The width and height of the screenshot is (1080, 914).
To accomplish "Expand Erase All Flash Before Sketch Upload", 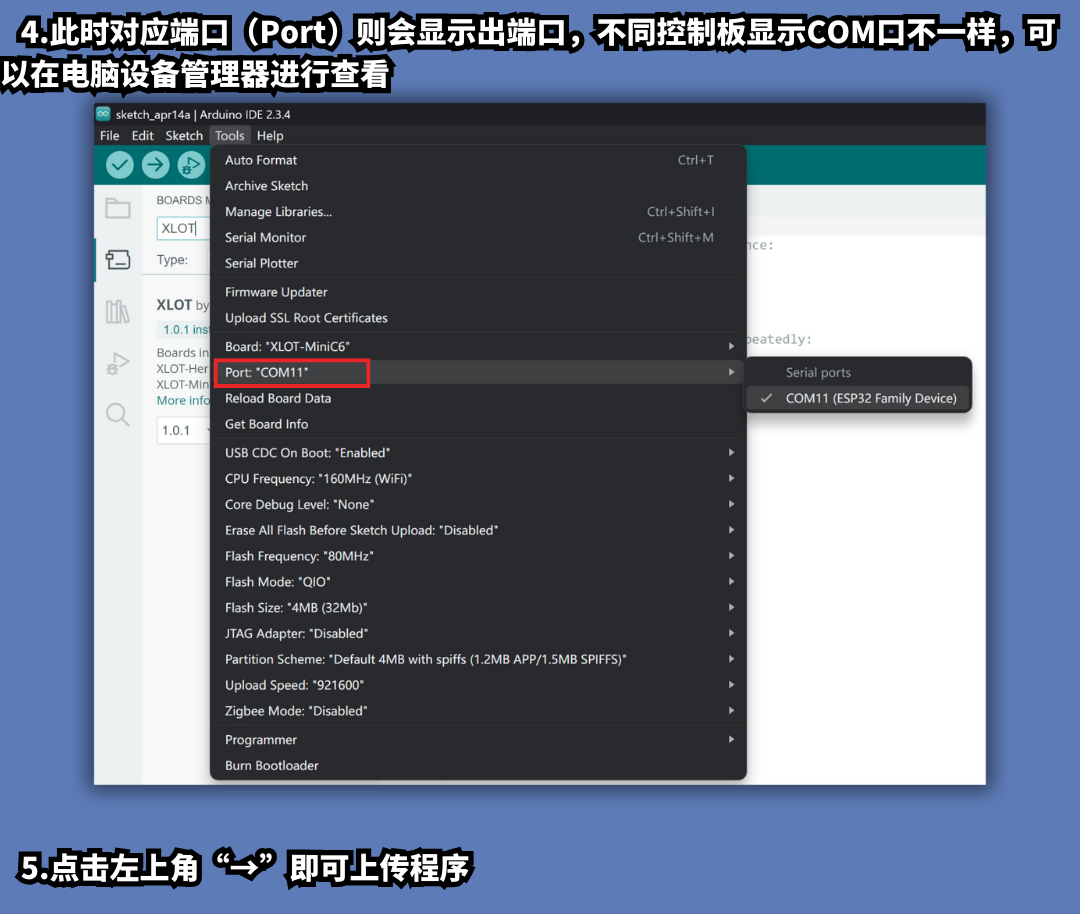I will coord(478,530).
